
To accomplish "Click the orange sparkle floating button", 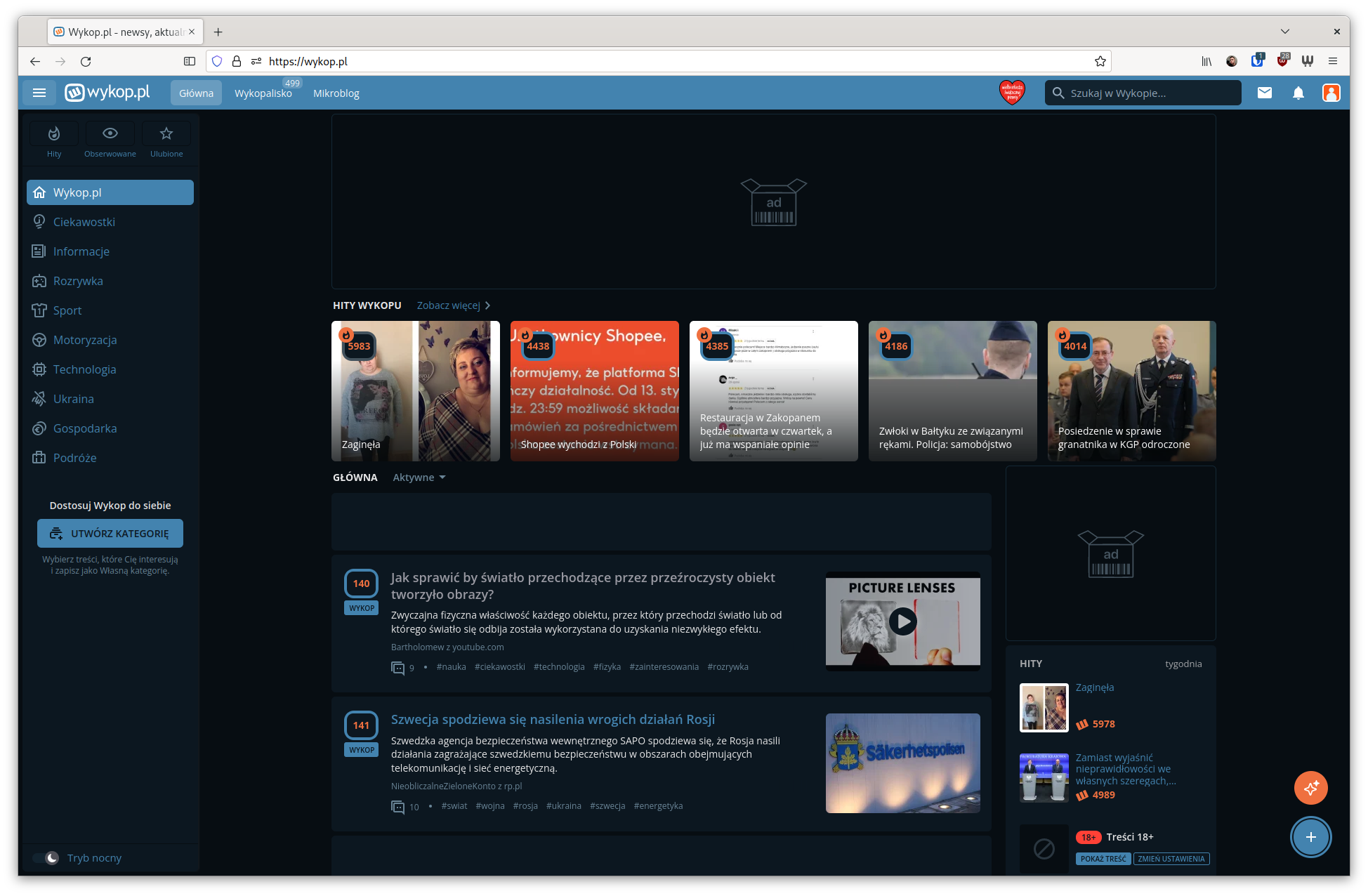I will click(1310, 788).
